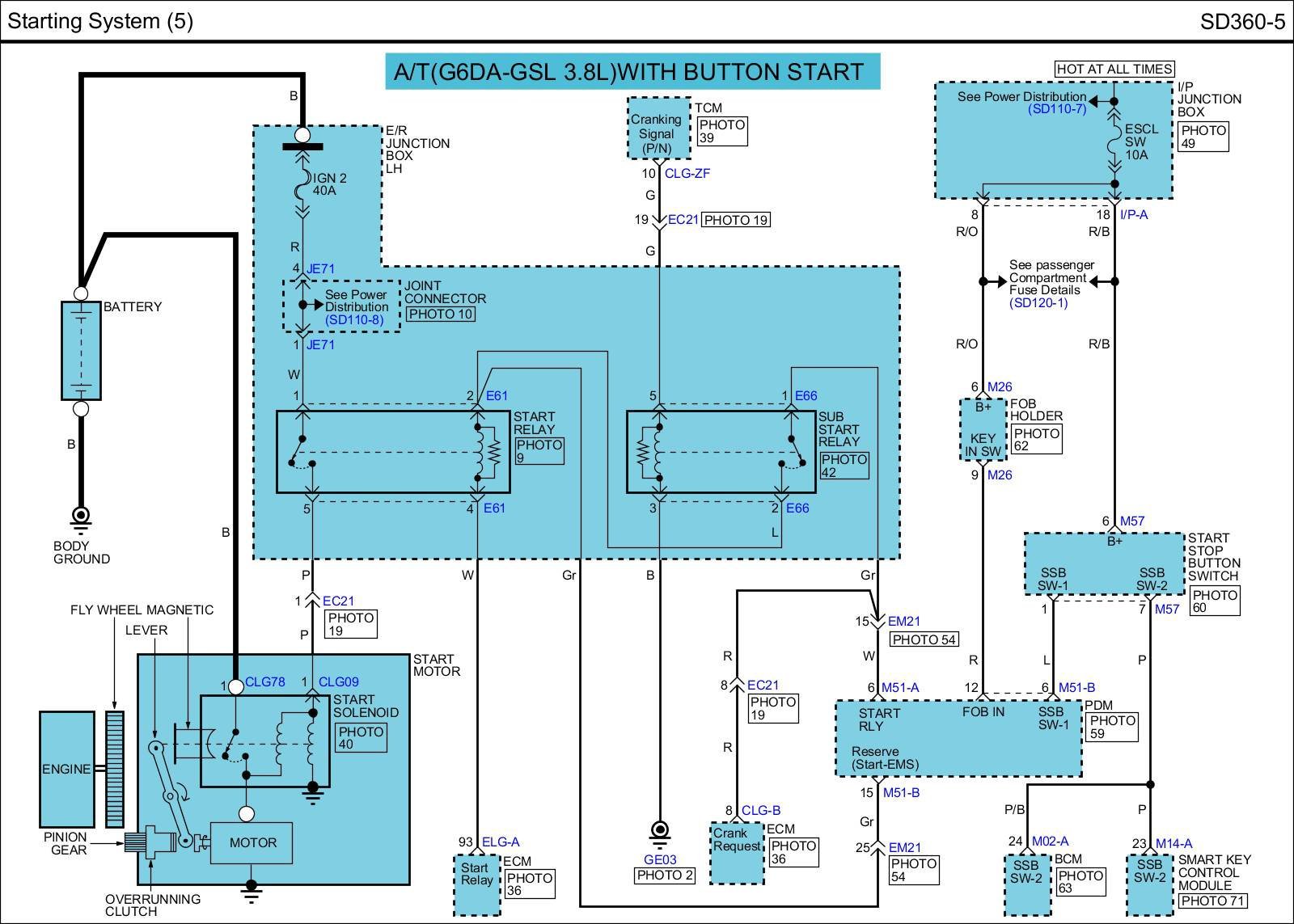Screen dimensions: 1294x924
Task: Click the battery symbol
Action: [81, 350]
